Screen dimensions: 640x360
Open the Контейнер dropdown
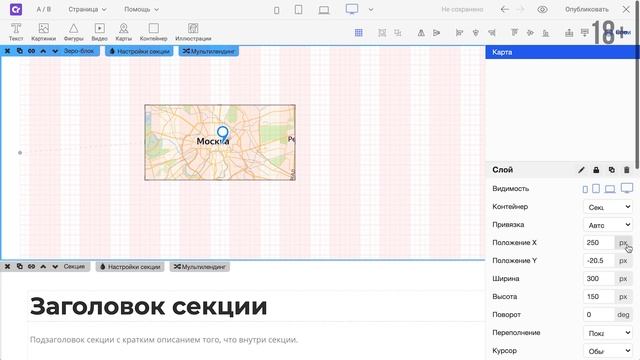608,207
